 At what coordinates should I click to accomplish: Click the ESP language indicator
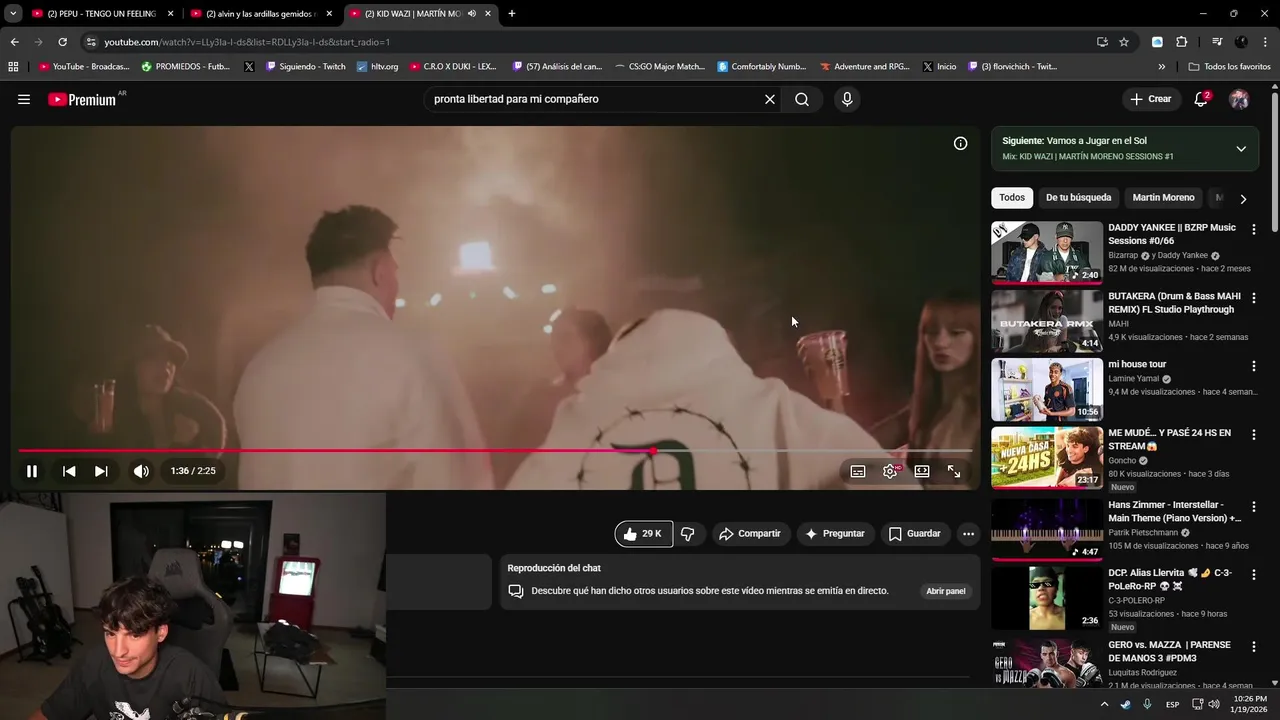point(1172,704)
